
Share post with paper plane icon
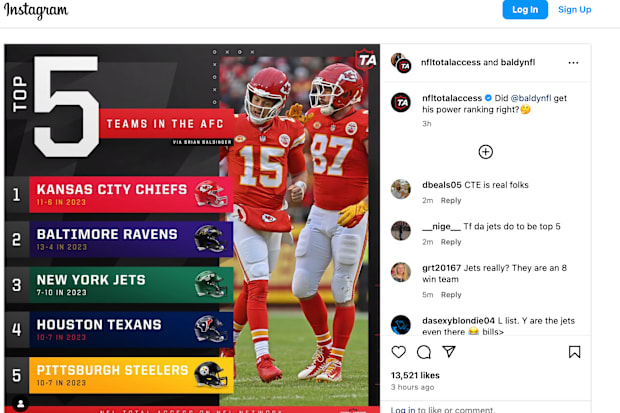(x=449, y=352)
